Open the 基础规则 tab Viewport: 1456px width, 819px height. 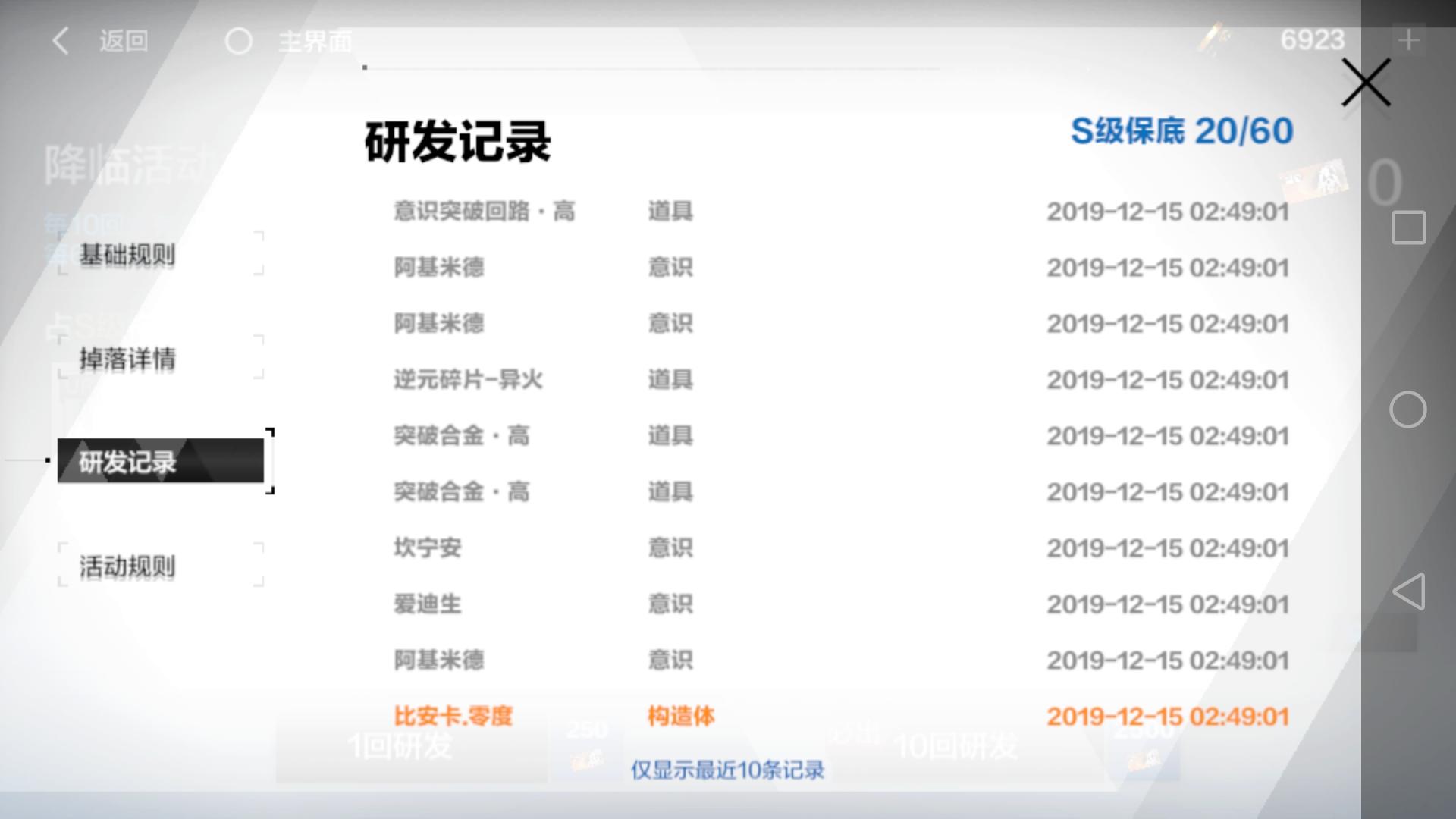point(161,254)
